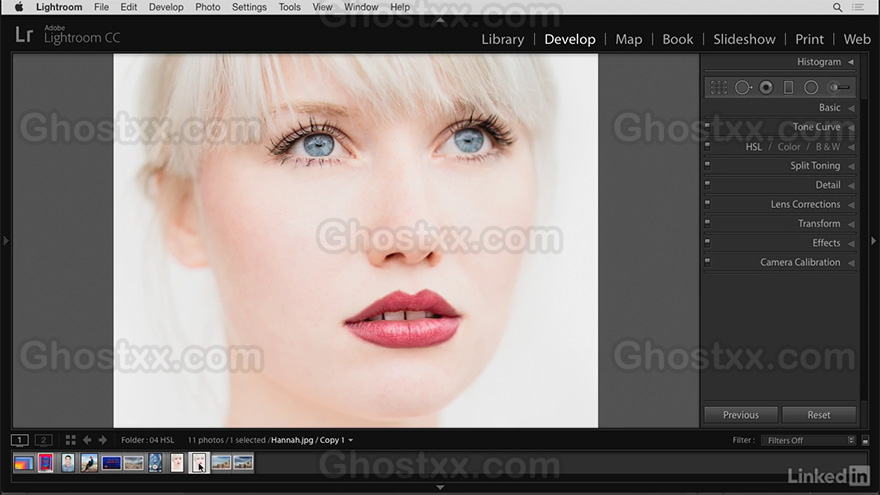The height and width of the screenshot is (495, 880).
Task: Hide right panel via edge arrow
Action: pyautogui.click(x=873, y=241)
